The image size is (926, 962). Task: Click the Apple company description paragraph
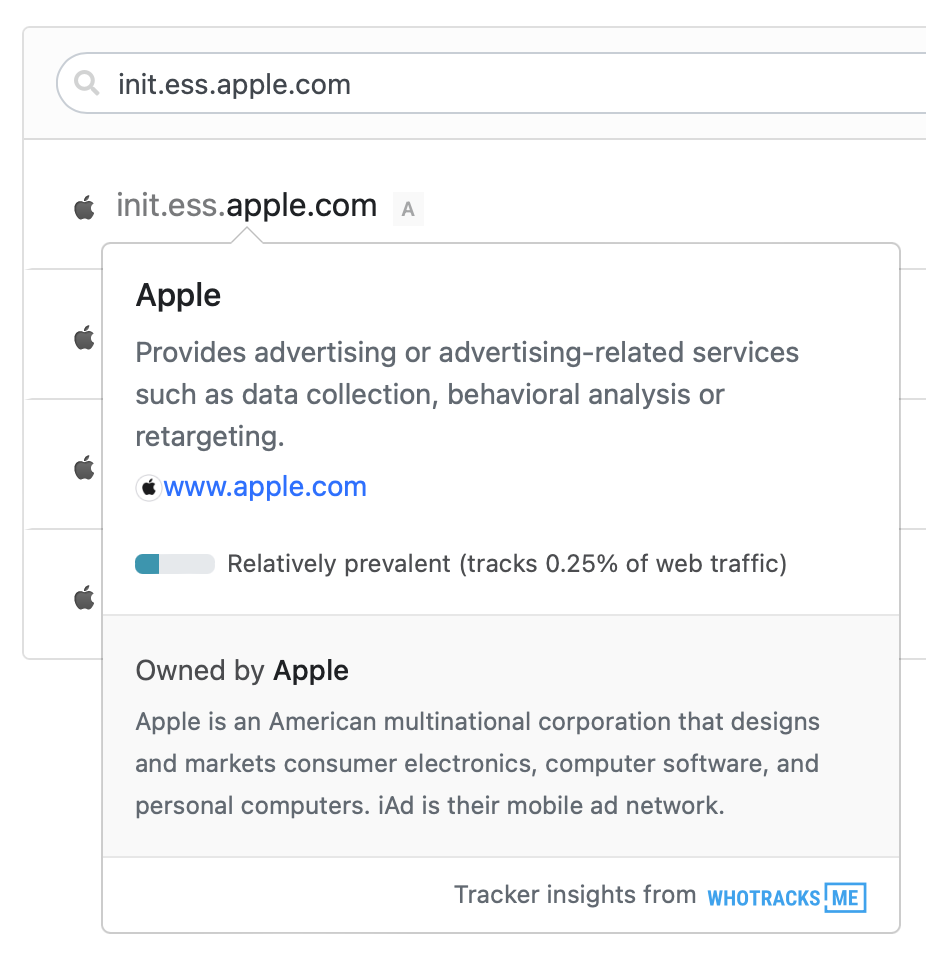477,764
